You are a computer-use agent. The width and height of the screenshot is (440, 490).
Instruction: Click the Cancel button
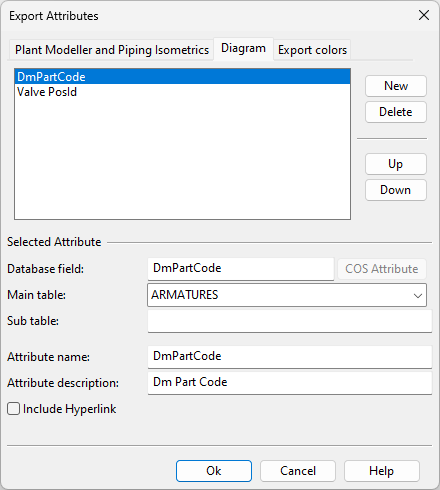pyautogui.click(x=298, y=471)
